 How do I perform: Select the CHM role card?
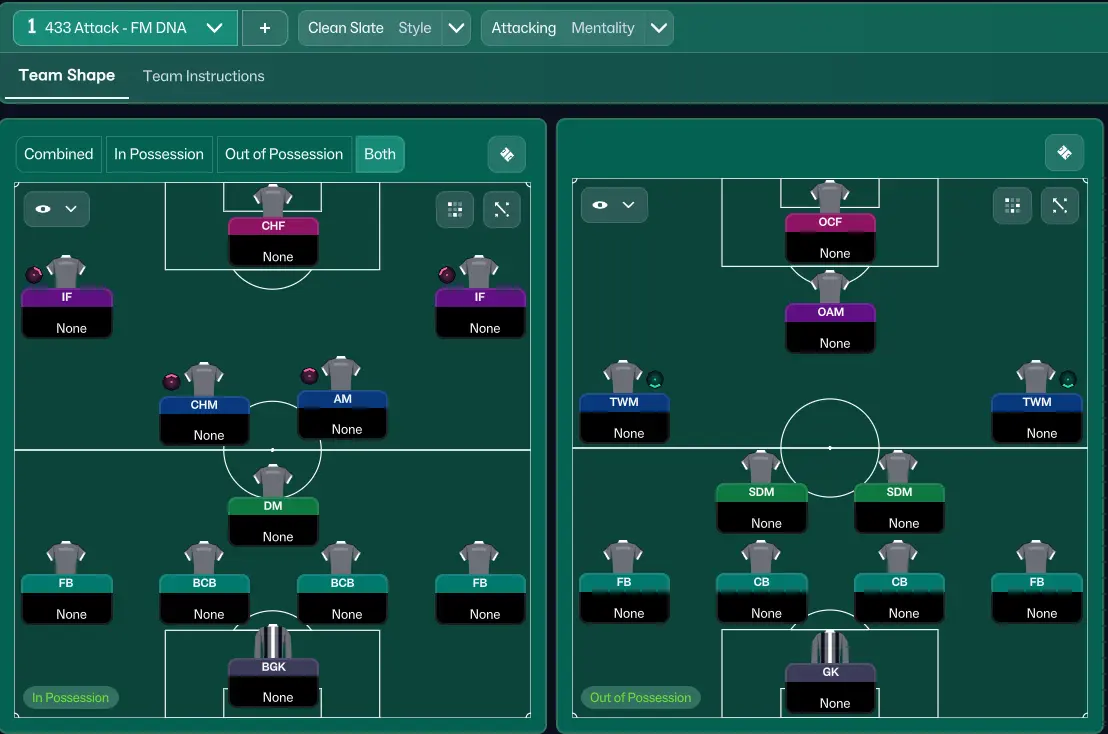tap(204, 420)
